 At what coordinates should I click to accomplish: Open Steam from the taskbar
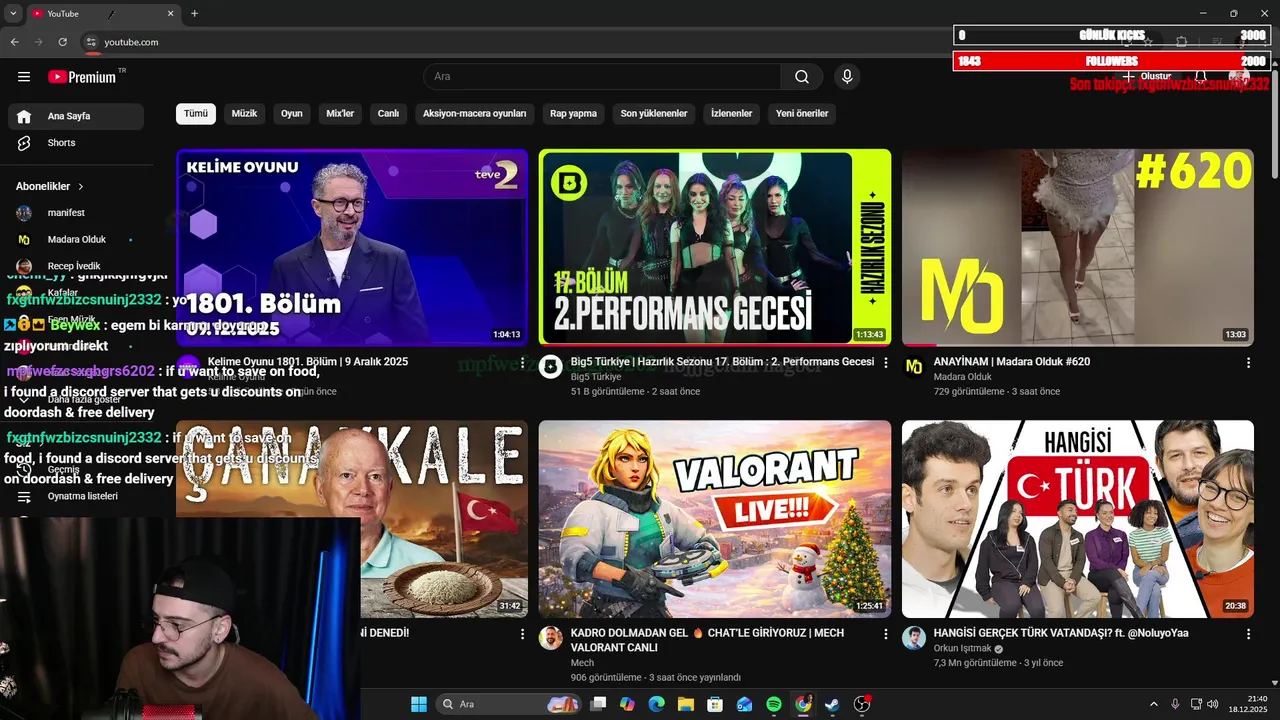point(832,704)
